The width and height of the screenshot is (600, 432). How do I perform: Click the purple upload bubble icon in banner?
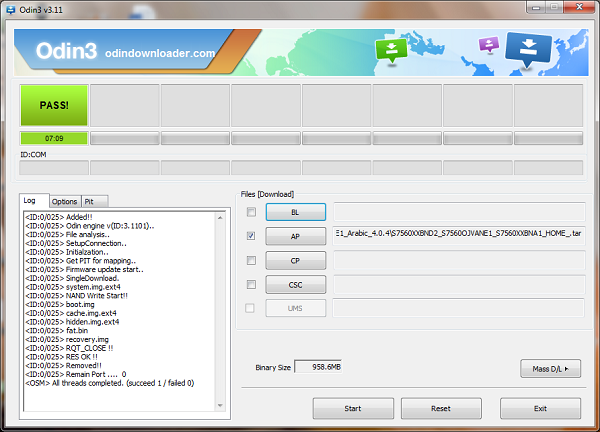pyautogui.click(x=489, y=44)
